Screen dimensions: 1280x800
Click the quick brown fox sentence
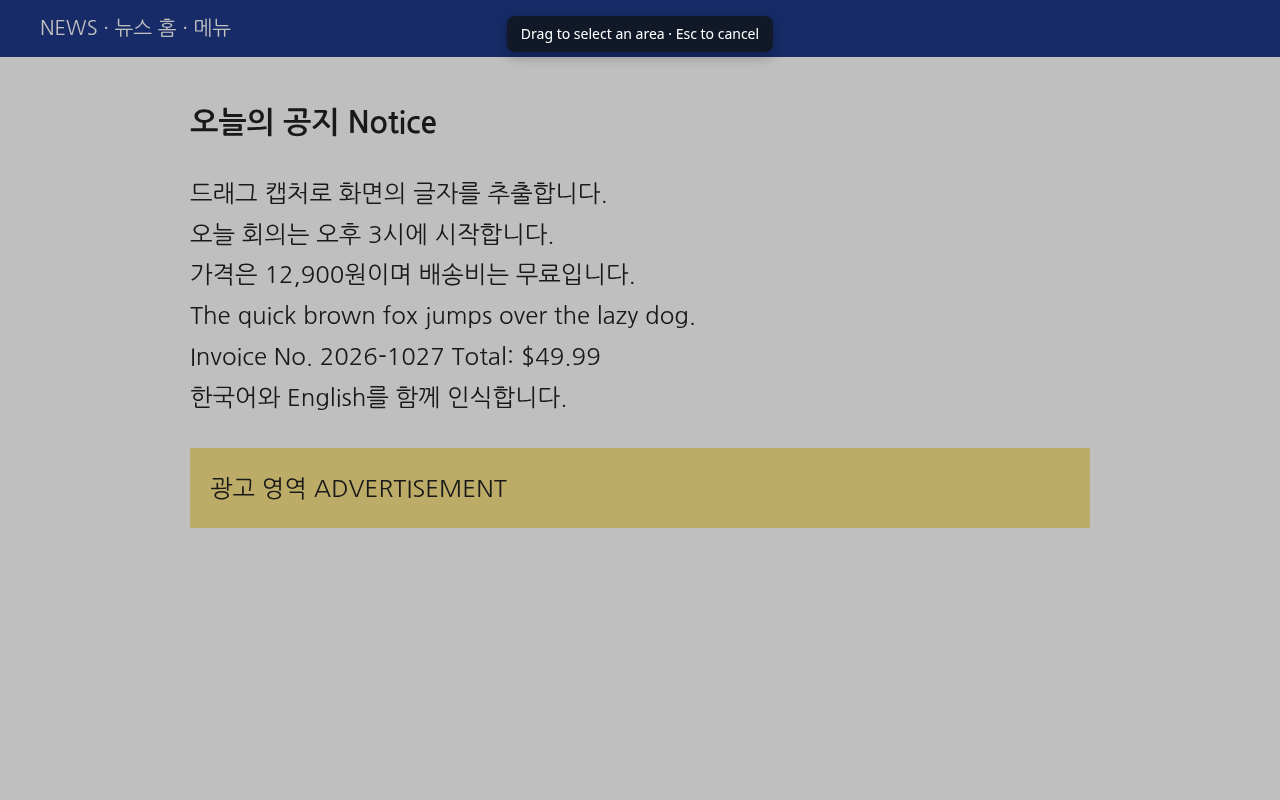[x=442, y=315]
